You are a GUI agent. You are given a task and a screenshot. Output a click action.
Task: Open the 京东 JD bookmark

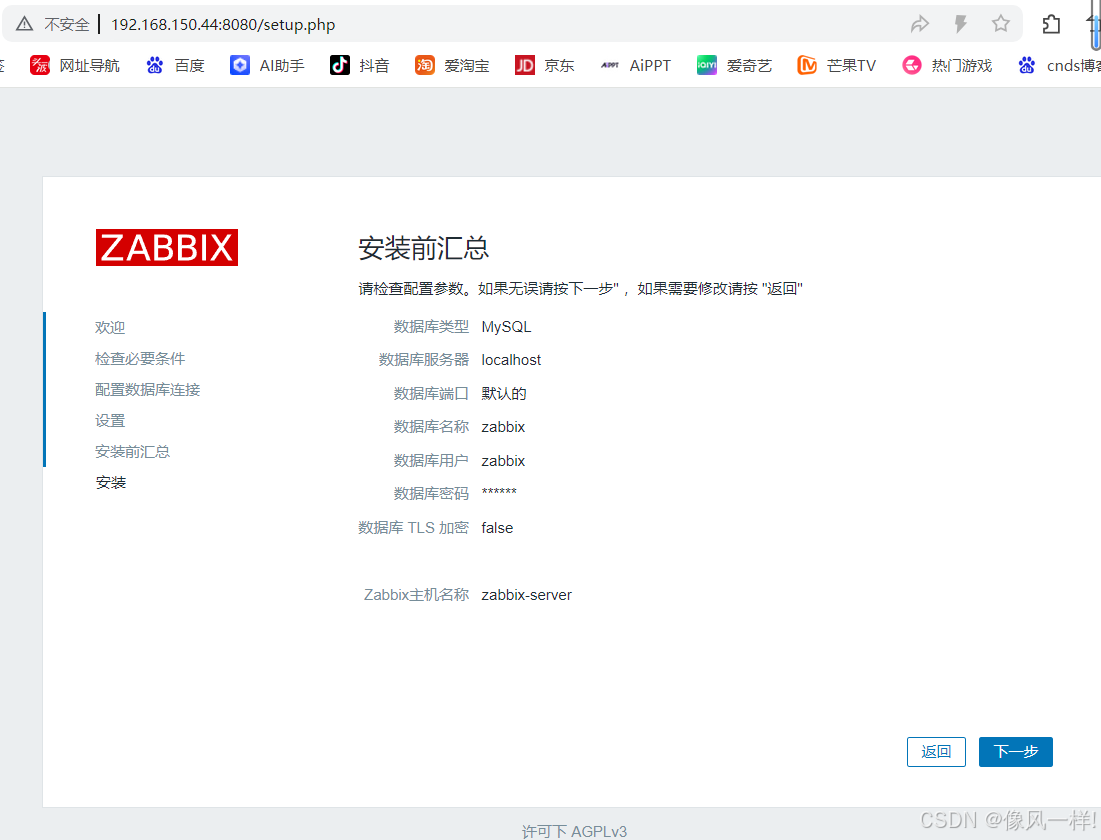pos(545,65)
